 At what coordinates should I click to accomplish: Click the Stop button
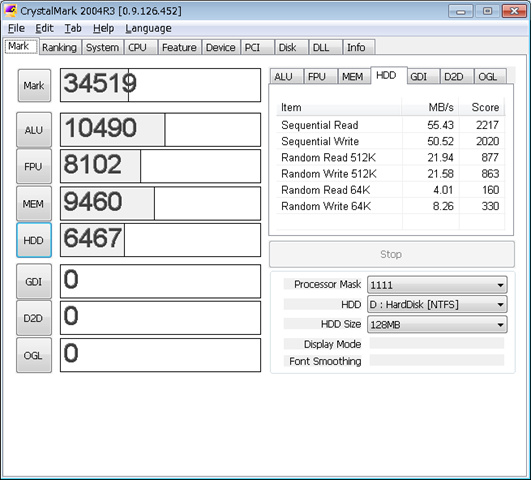point(392,254)
